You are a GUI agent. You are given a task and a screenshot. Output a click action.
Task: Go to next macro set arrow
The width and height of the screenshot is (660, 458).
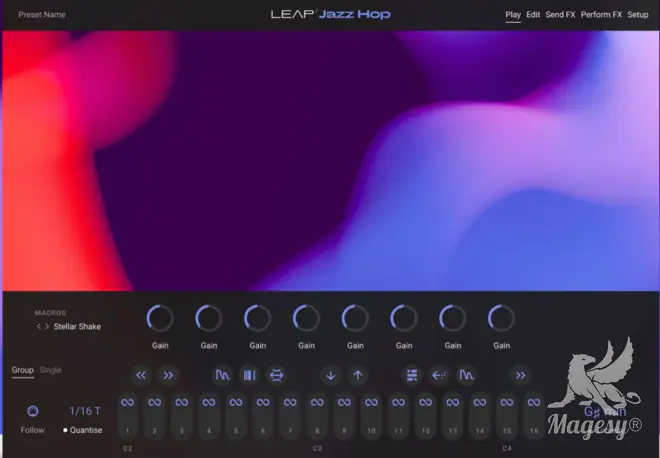pyautogui.click(x=47, y=327)
